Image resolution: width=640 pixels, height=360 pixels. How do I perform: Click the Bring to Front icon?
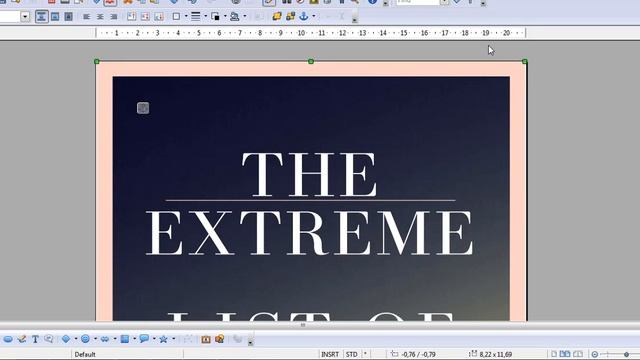277,17
